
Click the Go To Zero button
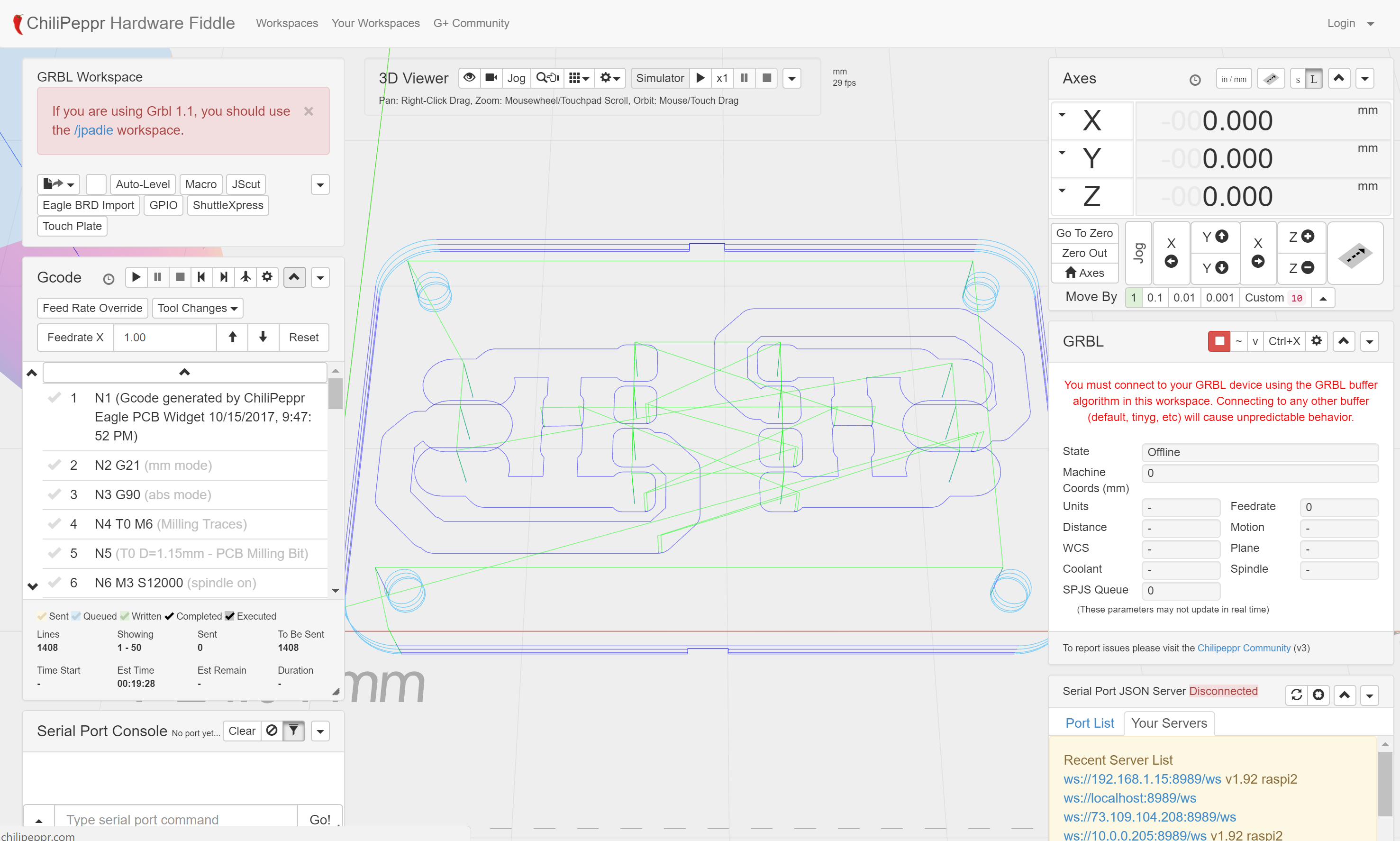pyautogui.click(x=1084, y=233)
